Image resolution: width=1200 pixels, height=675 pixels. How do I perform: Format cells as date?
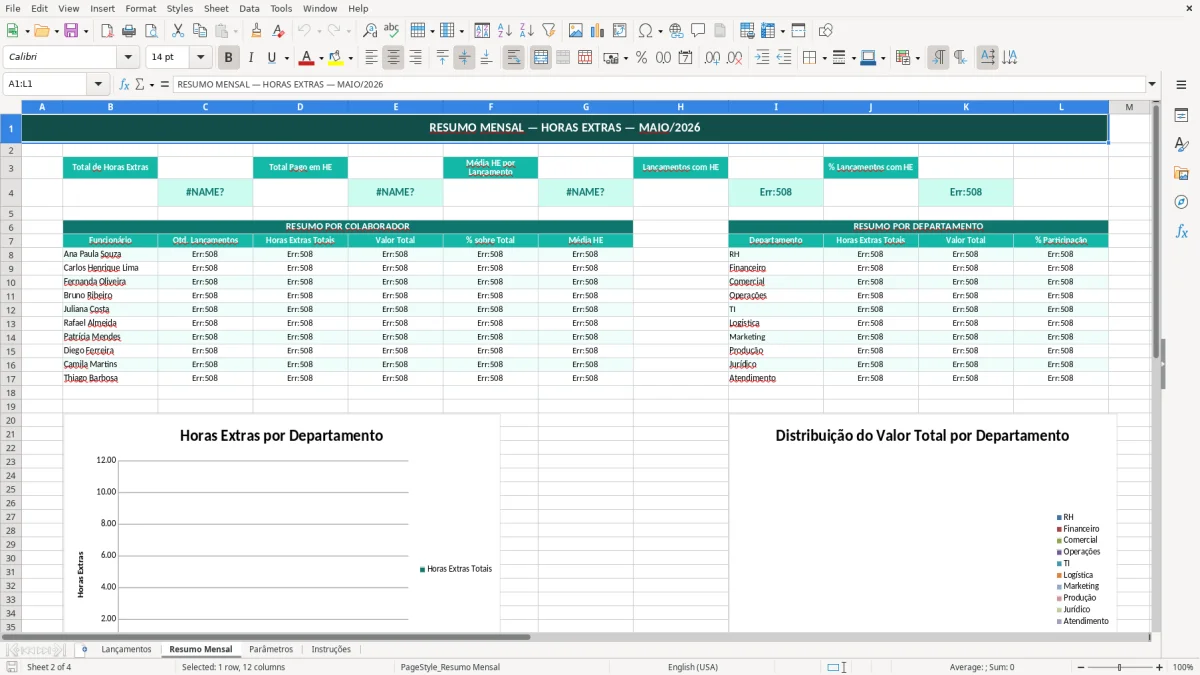click(x=685, y=58)
